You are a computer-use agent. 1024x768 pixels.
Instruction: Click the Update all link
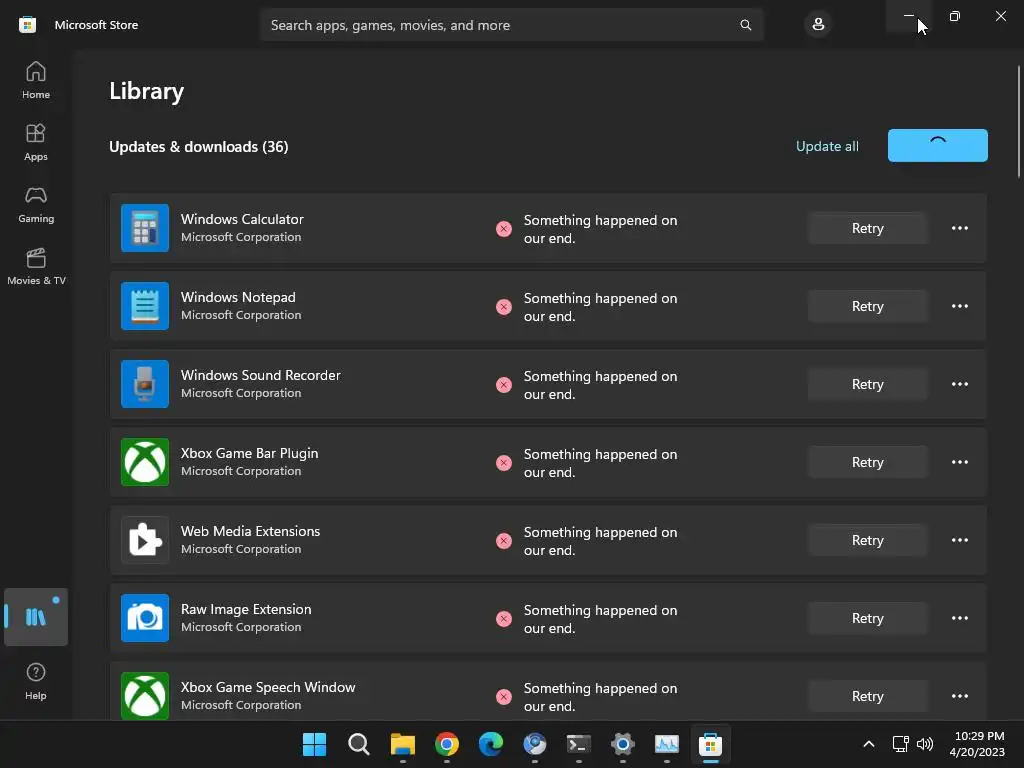point(827,146)
